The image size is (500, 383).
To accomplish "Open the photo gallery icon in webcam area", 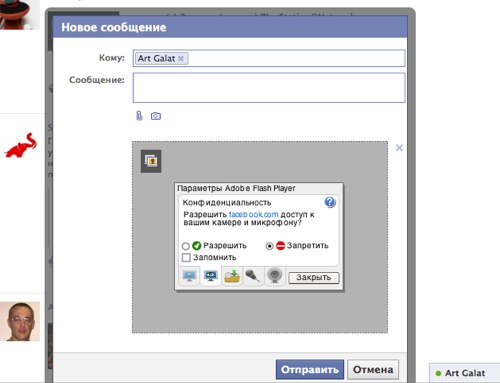I will (x=151, y=161).
